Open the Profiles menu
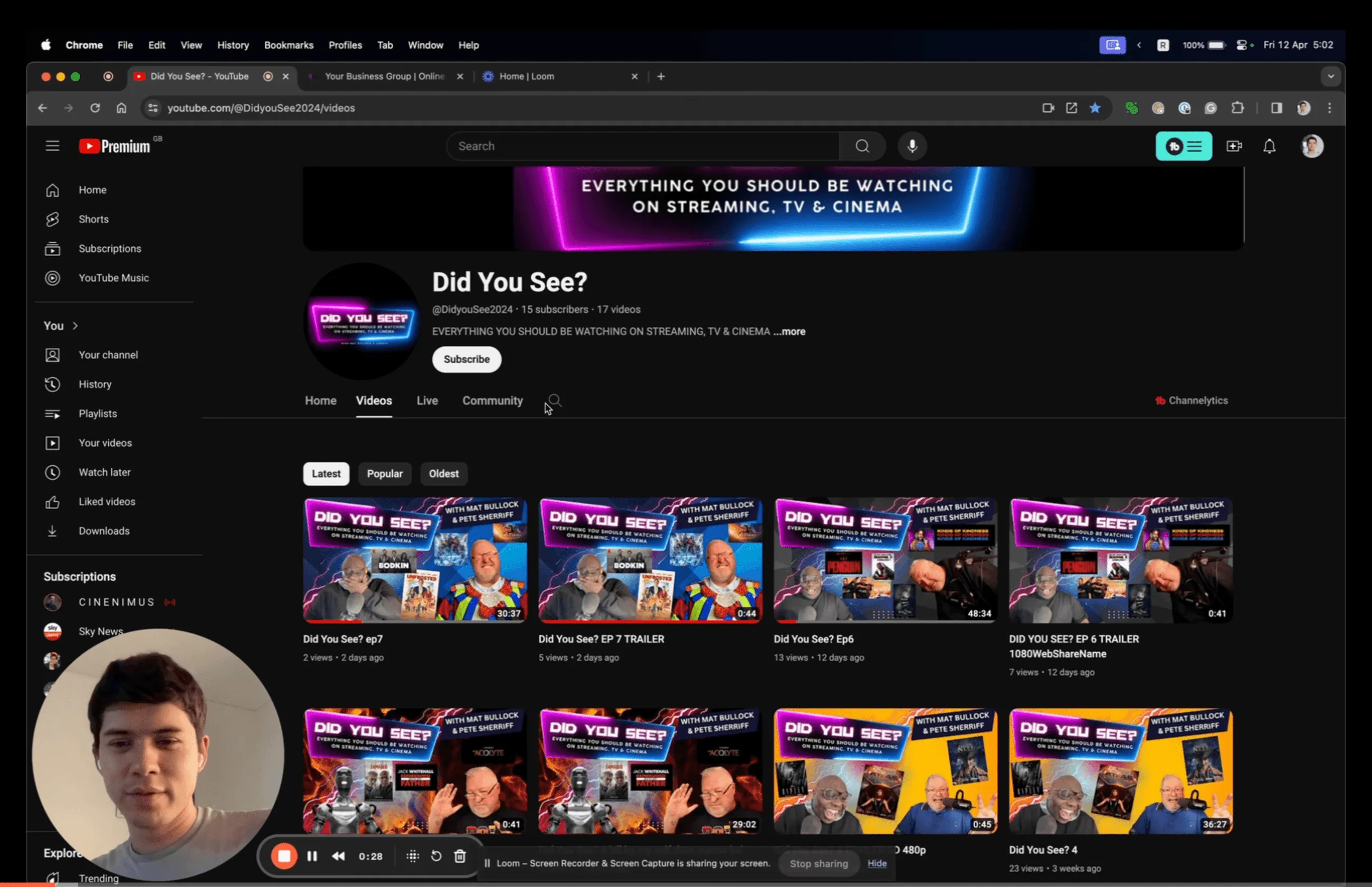This screenshot has height=887, width=1372. [345, 45]
